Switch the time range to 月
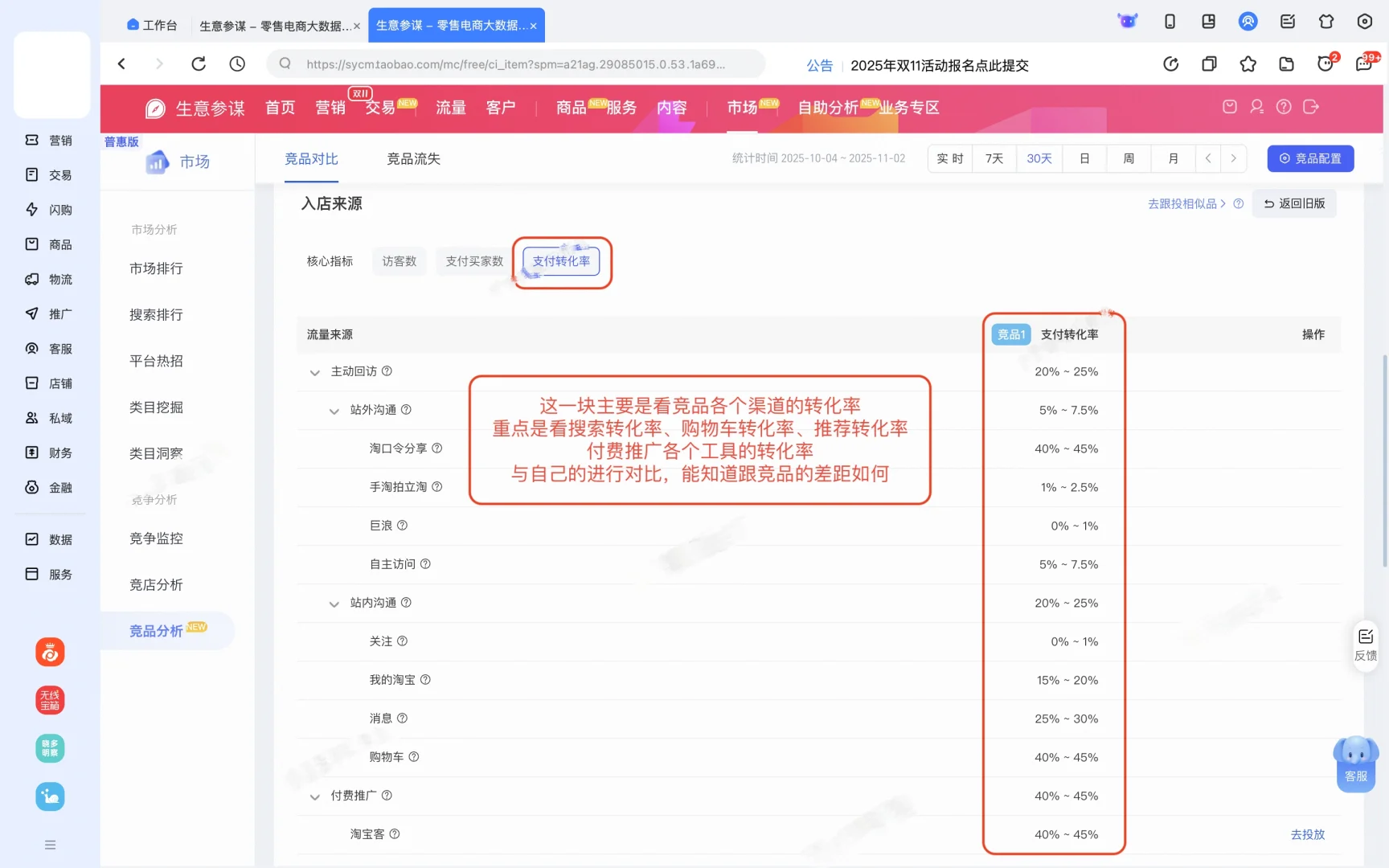The width and height of the screenshot is (1389, 868). point(1173,159)
